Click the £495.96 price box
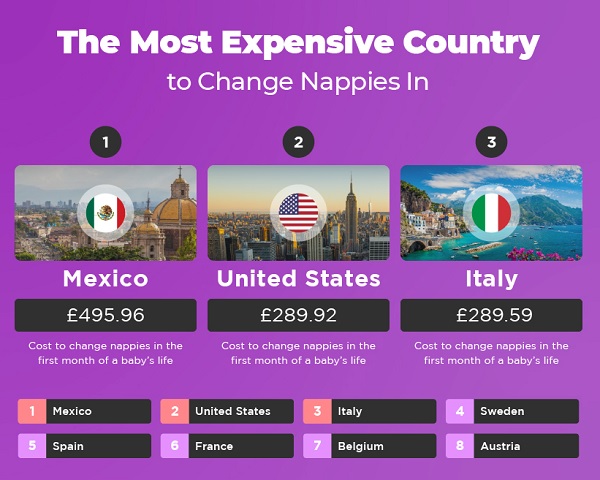600x480 pixels. [x=105, y=315]
